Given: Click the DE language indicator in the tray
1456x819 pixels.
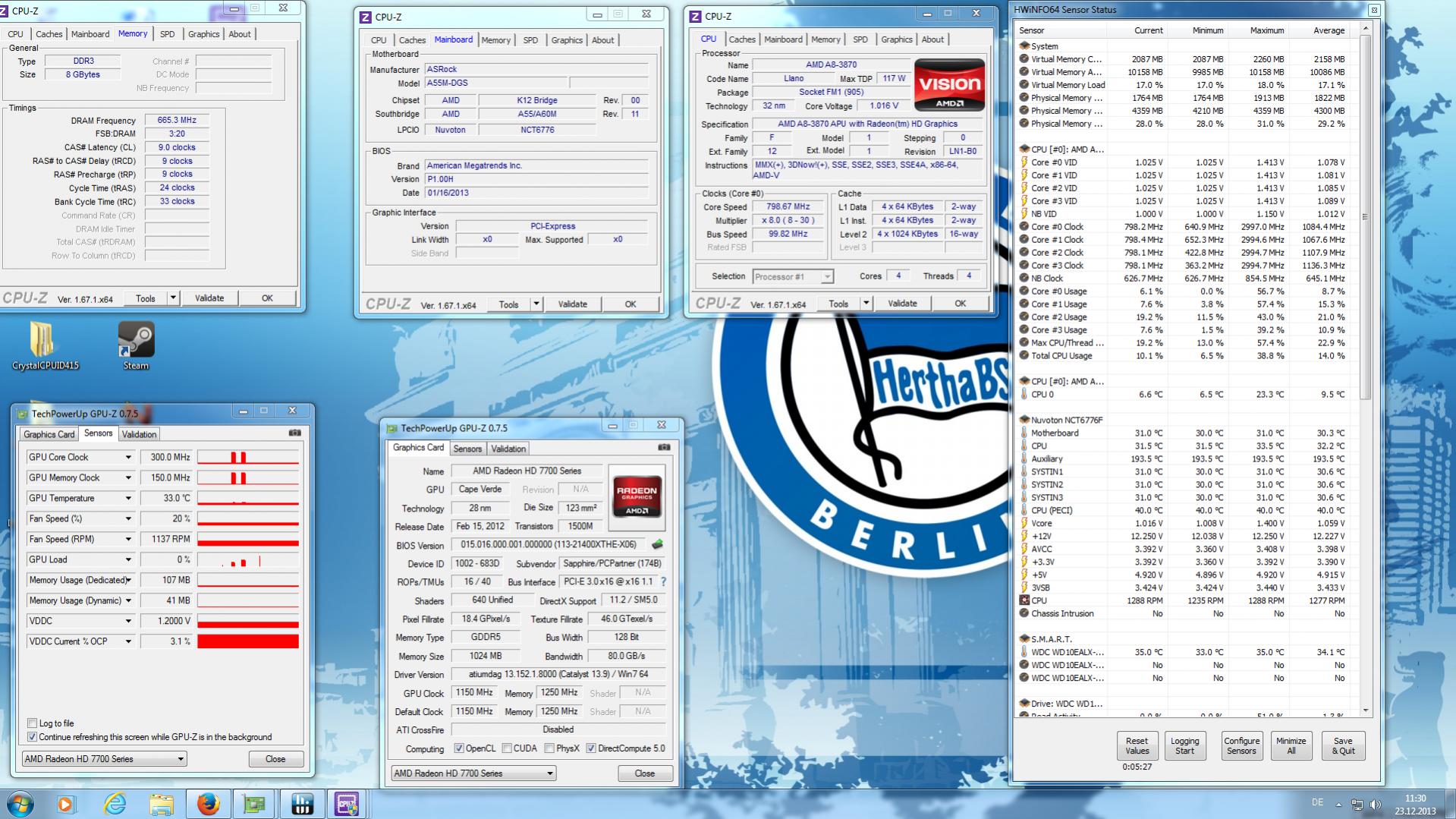Looking at the screenshot, I should click(x=1317, y=802).
